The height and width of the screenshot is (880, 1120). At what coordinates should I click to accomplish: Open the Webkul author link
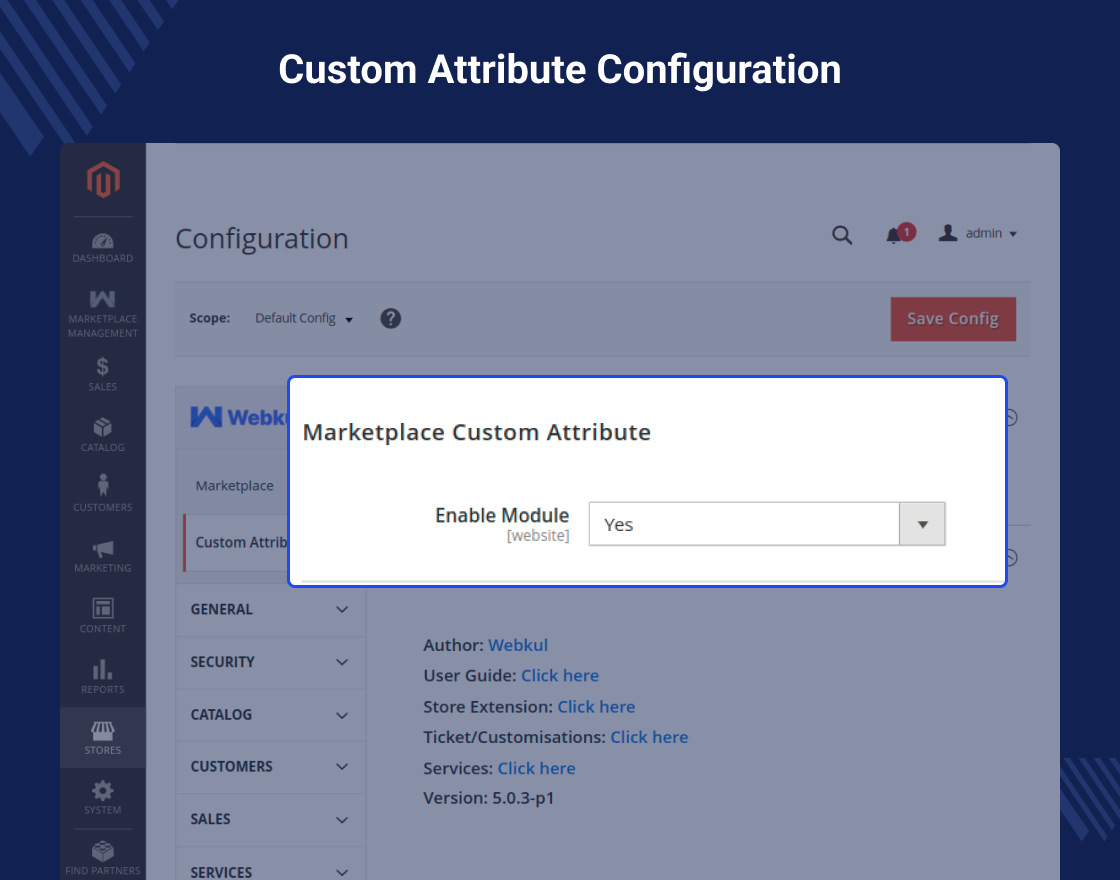(518, 645)
